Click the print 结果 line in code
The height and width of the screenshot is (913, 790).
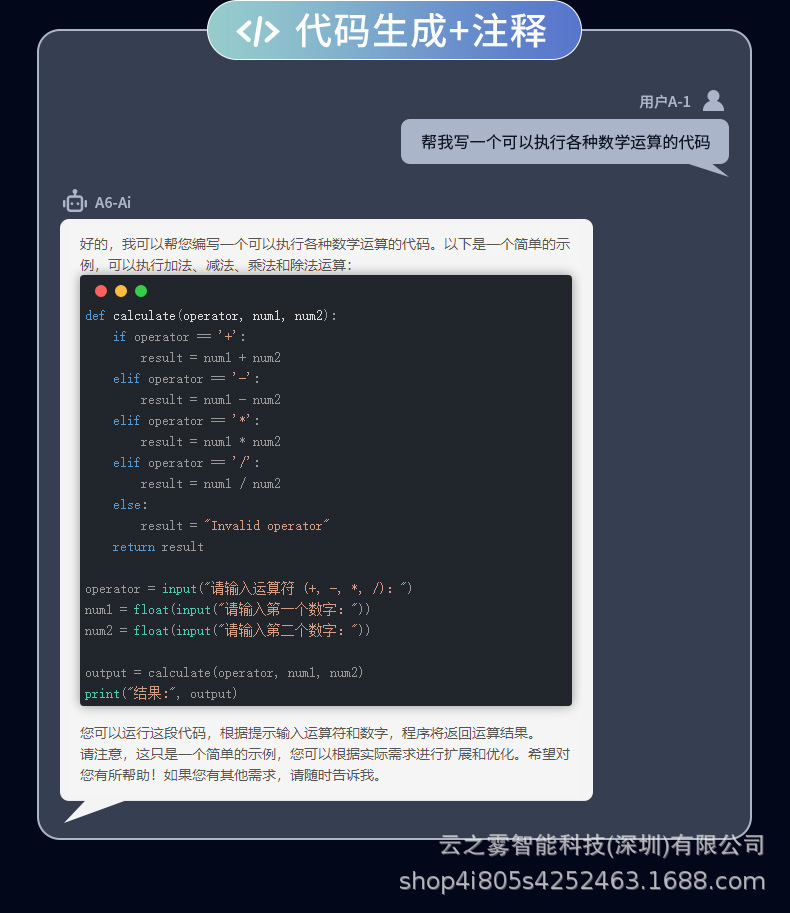(161, 693)
